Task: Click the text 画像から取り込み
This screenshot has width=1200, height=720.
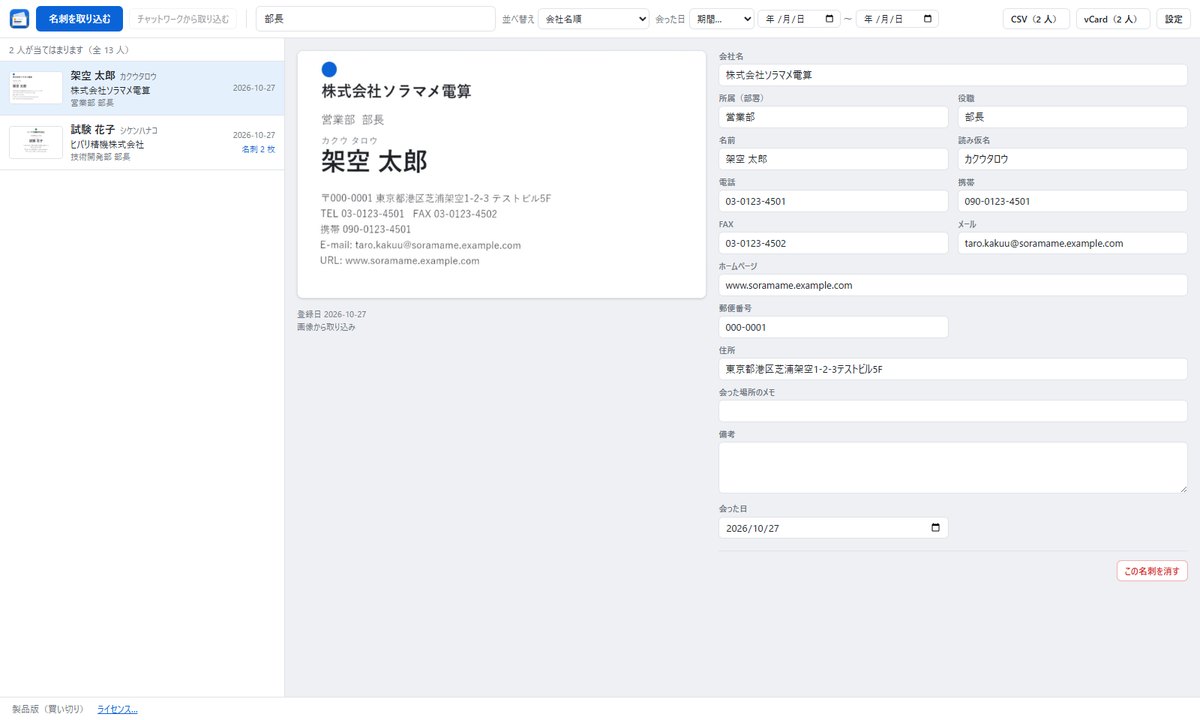Action: (x=326, y=327)
